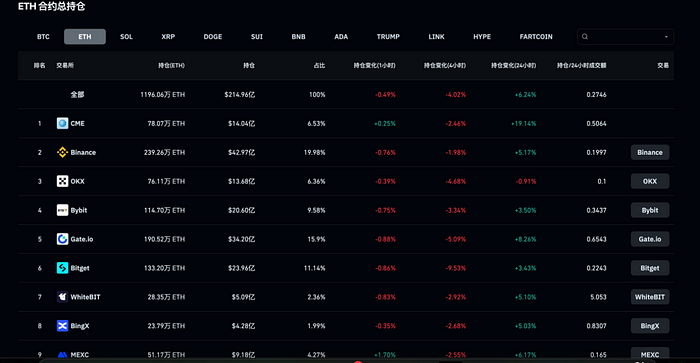Click the Gate.io logo icon
The image size is (700, 363).
pos(62,239)
